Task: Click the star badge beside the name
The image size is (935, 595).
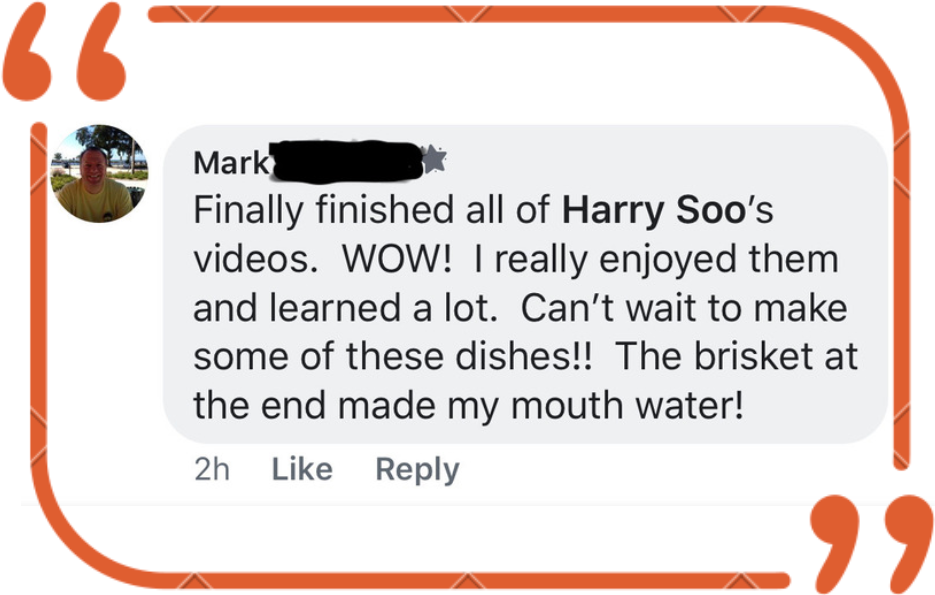Action: tap(433, 159)
